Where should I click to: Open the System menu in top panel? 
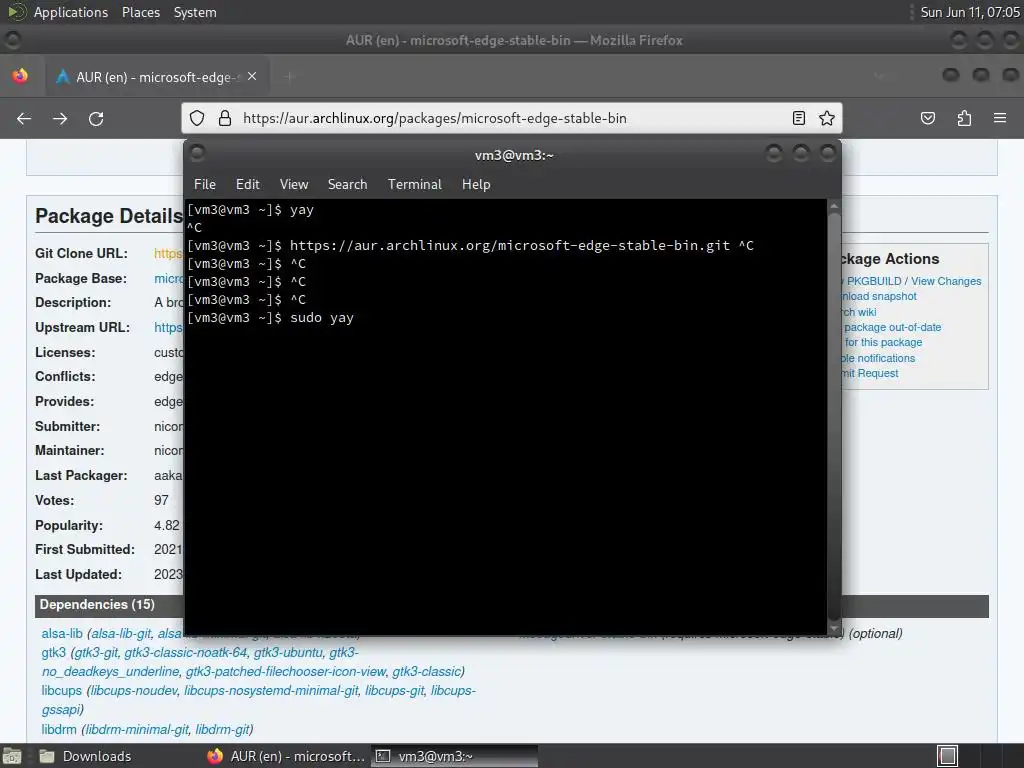coord(195,12)
